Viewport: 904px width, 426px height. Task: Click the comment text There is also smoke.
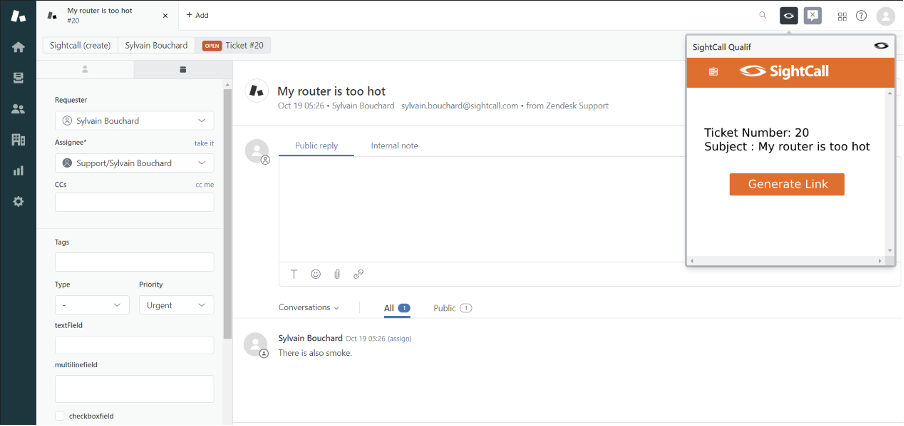[x=315, y=353]
